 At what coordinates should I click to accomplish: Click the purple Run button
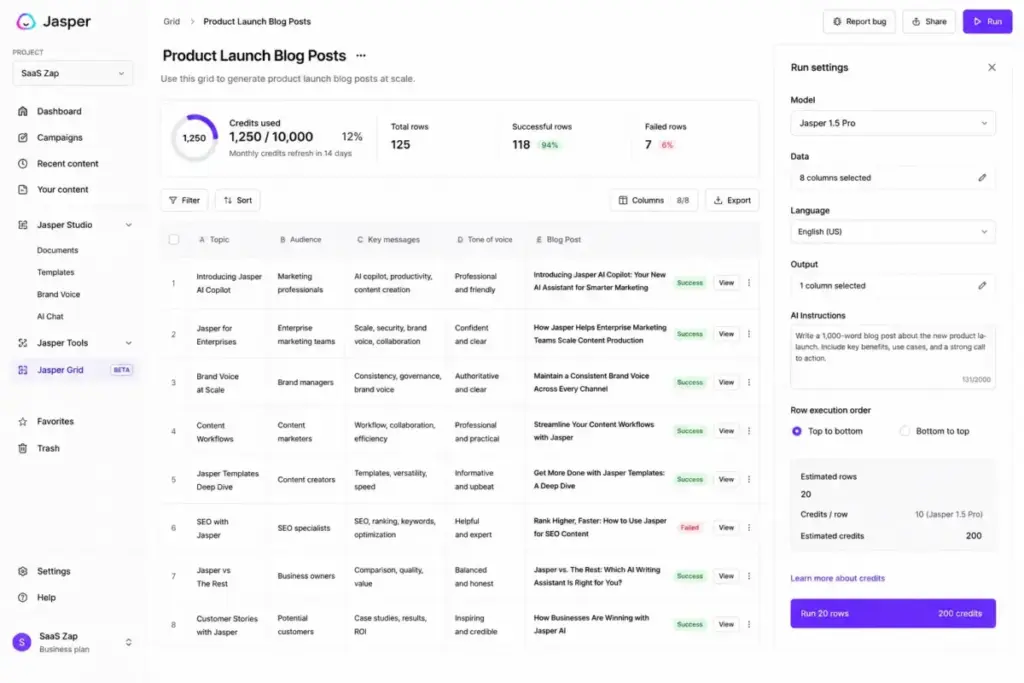(987, 22)
